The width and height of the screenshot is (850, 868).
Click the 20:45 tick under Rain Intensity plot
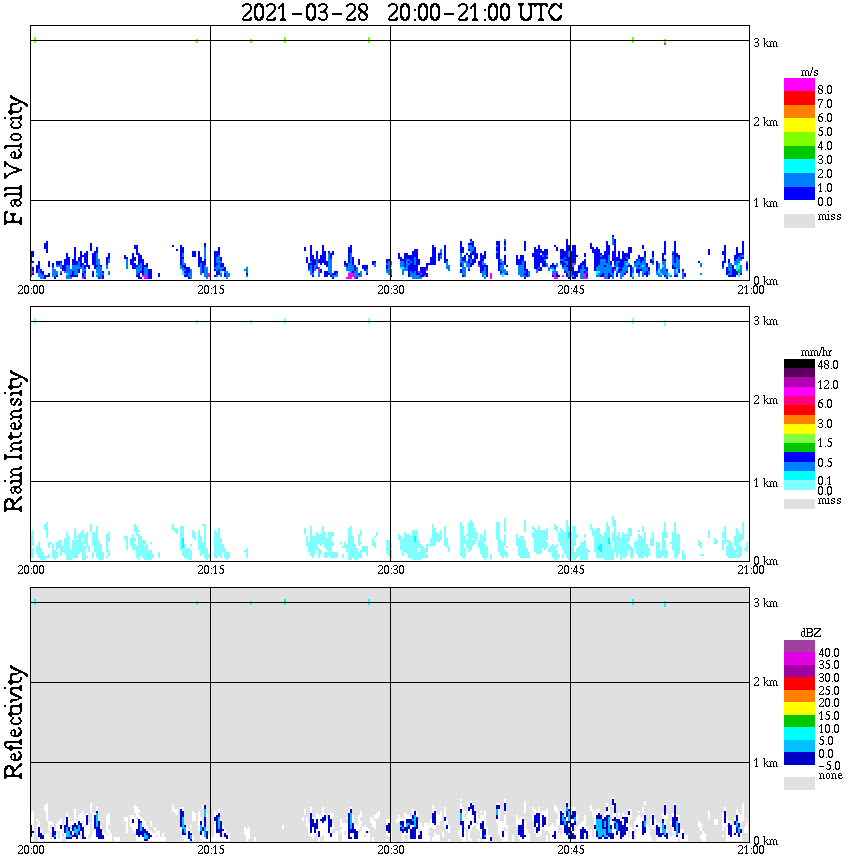570,570
